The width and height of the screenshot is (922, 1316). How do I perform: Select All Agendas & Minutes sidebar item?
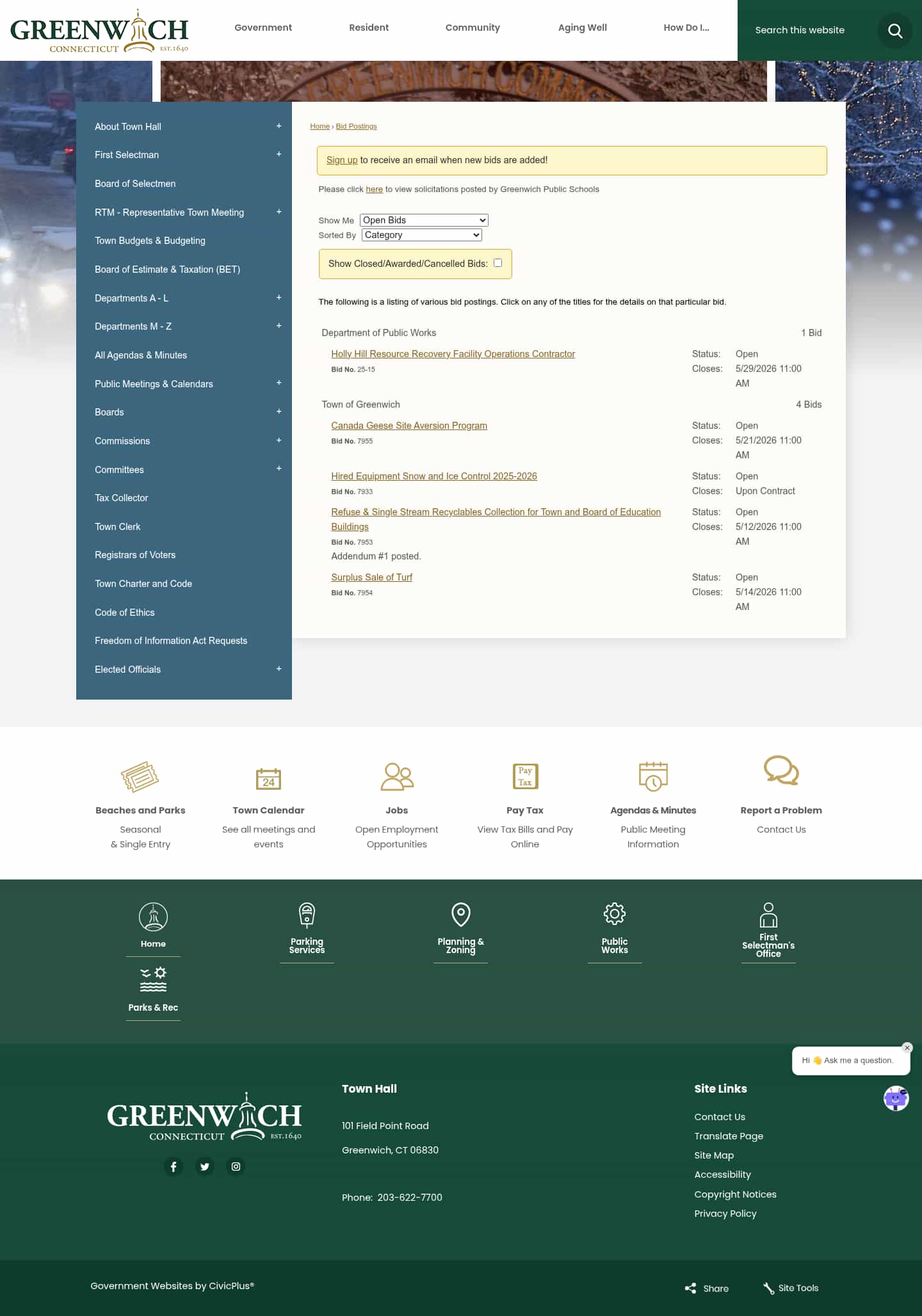141,355
